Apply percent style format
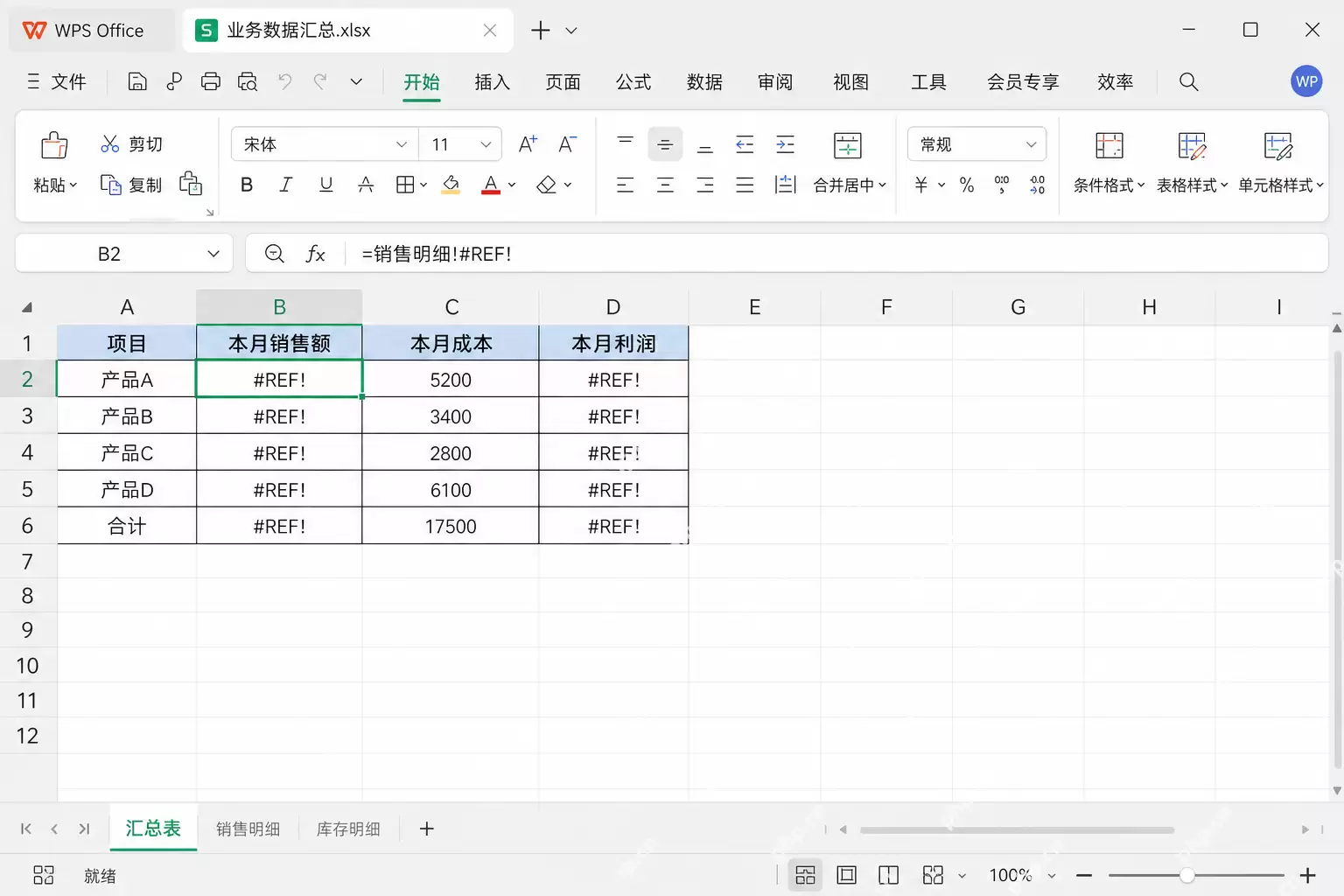 (x=966, y=185)
